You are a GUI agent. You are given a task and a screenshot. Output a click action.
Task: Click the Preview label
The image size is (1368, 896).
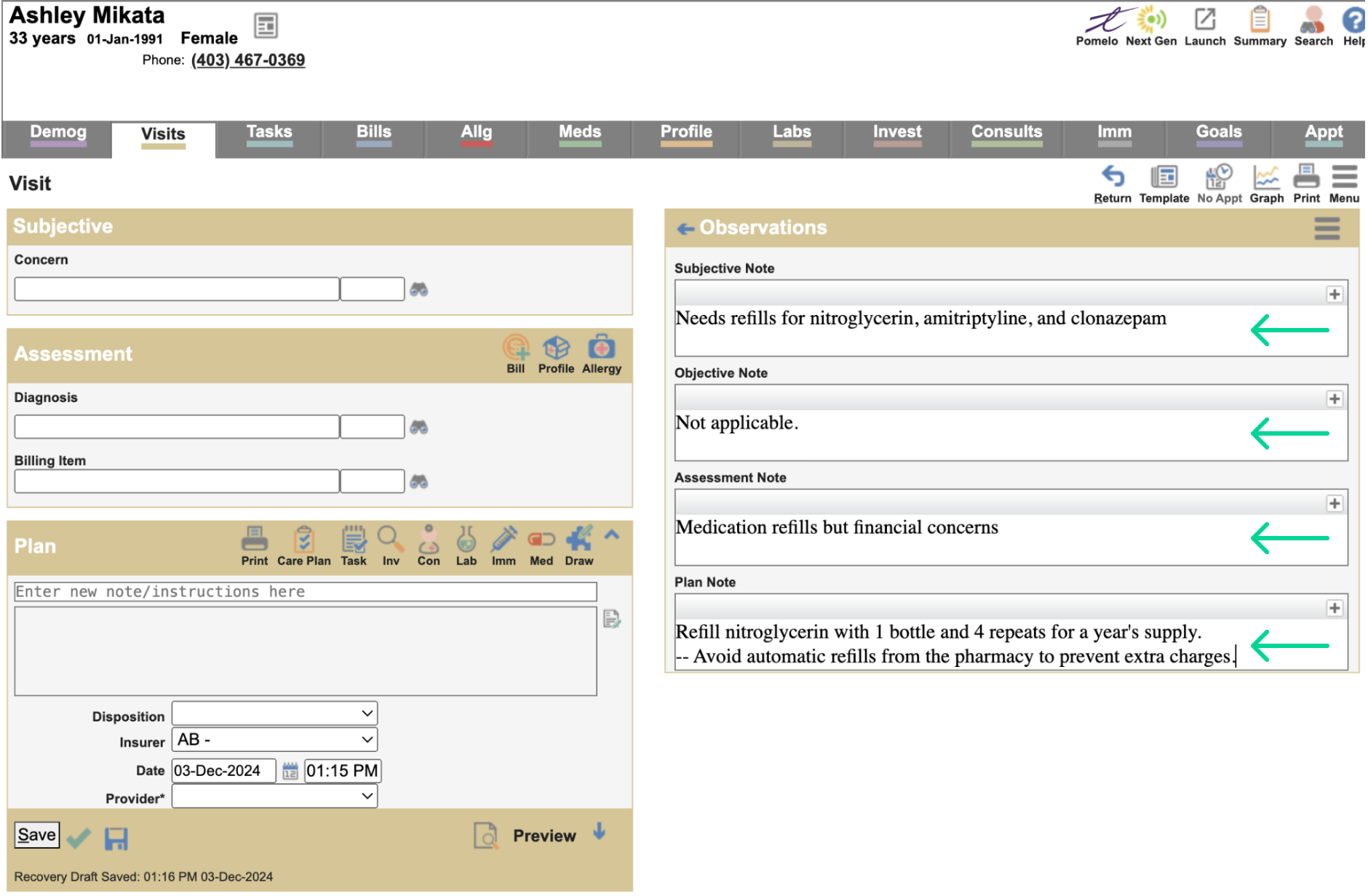pos(544,836)
